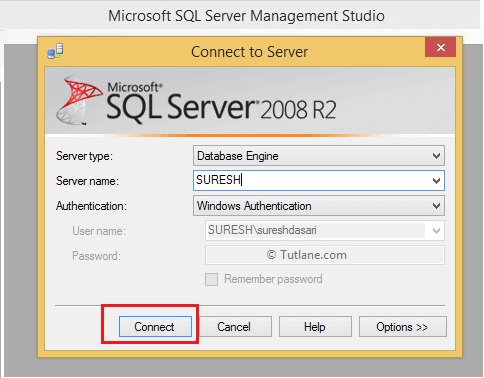Expand the Server name dropdown arrow
The height and width of the screenshot is (378, 484).
(x=436, y=181)
